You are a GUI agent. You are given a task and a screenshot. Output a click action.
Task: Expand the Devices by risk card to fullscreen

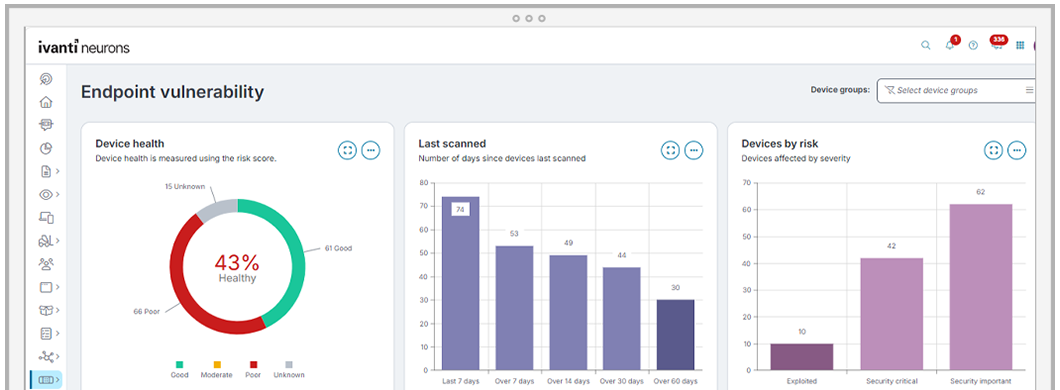[x=993, y=150]
